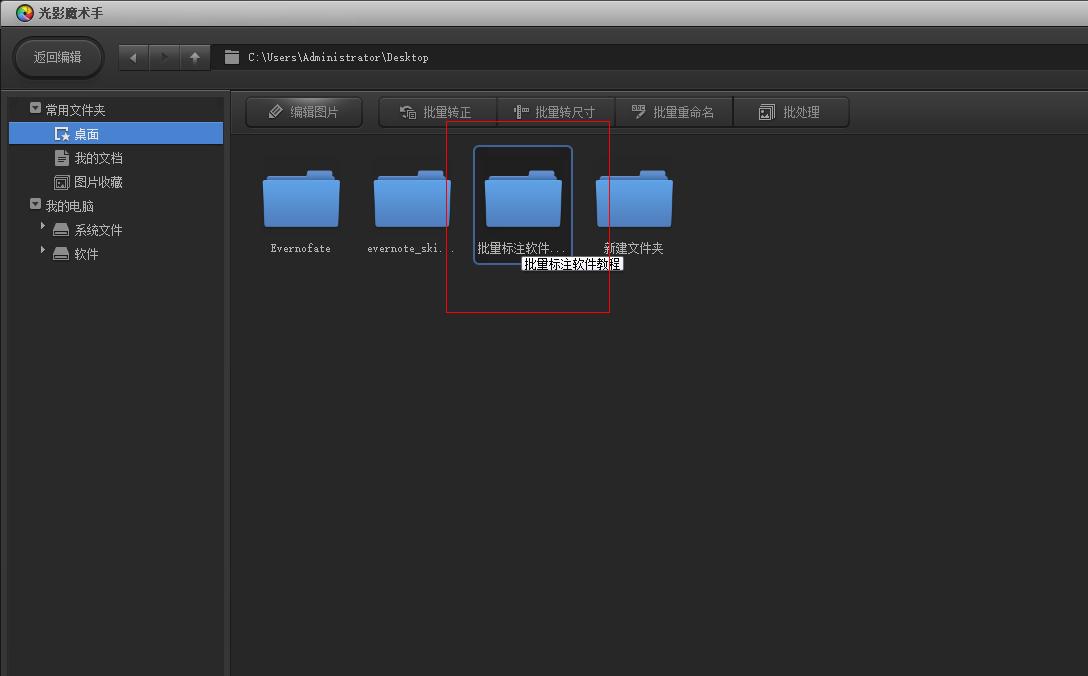Collapse the 我的电脑 section
Viewport: 1088px width, 676px height.
(x=35, y=204)
